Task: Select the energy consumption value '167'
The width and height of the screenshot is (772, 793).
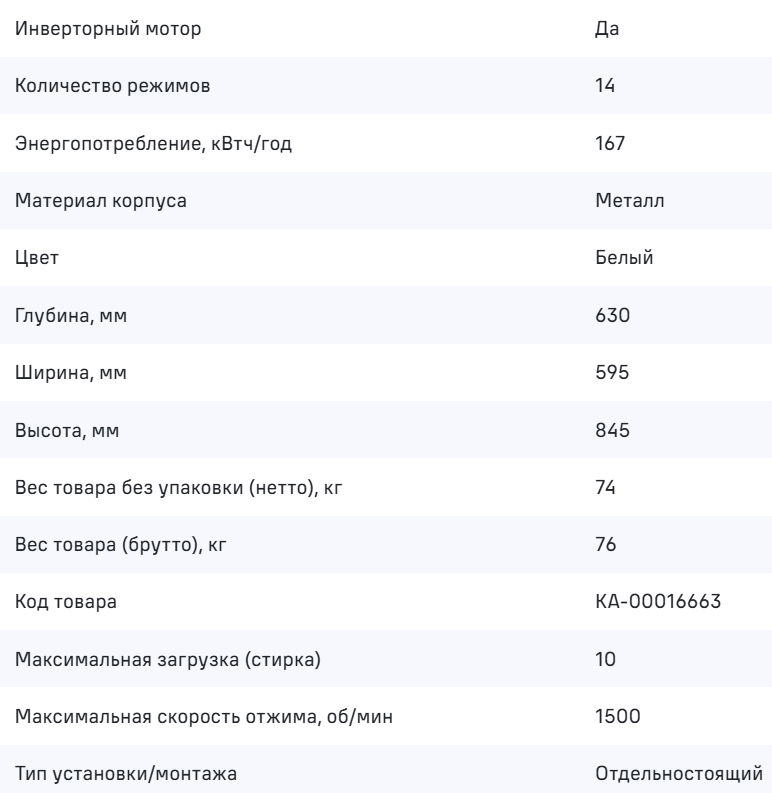Action: 609,143
